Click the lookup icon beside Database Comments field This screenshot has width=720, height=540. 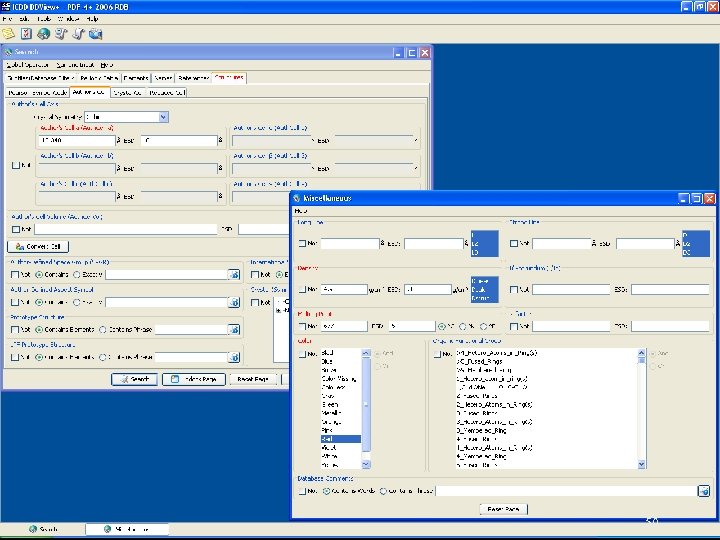tap(703, 491)
